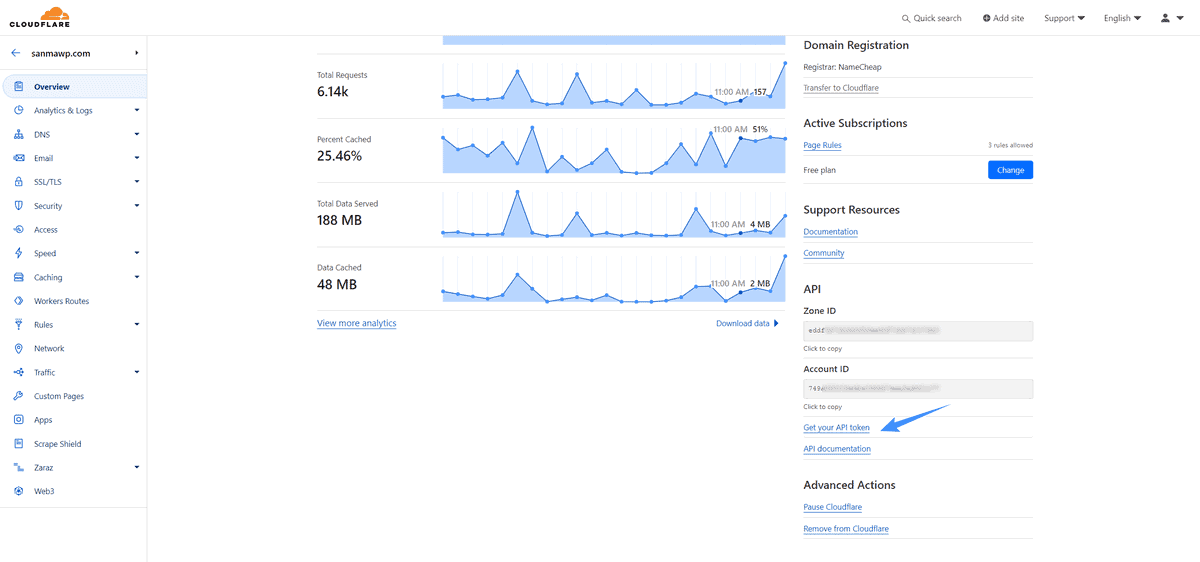The image size is (1200, 562).
Task: Select Overview in the sidebar
Action: [73, 87]
